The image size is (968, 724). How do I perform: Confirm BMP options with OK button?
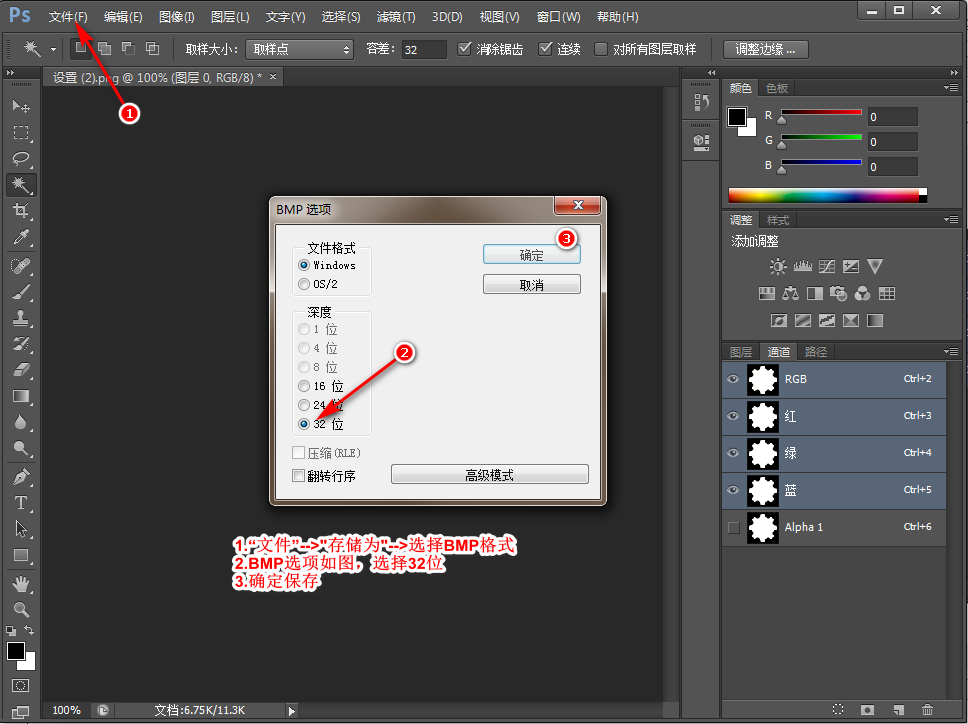click(x=532, y=255)
